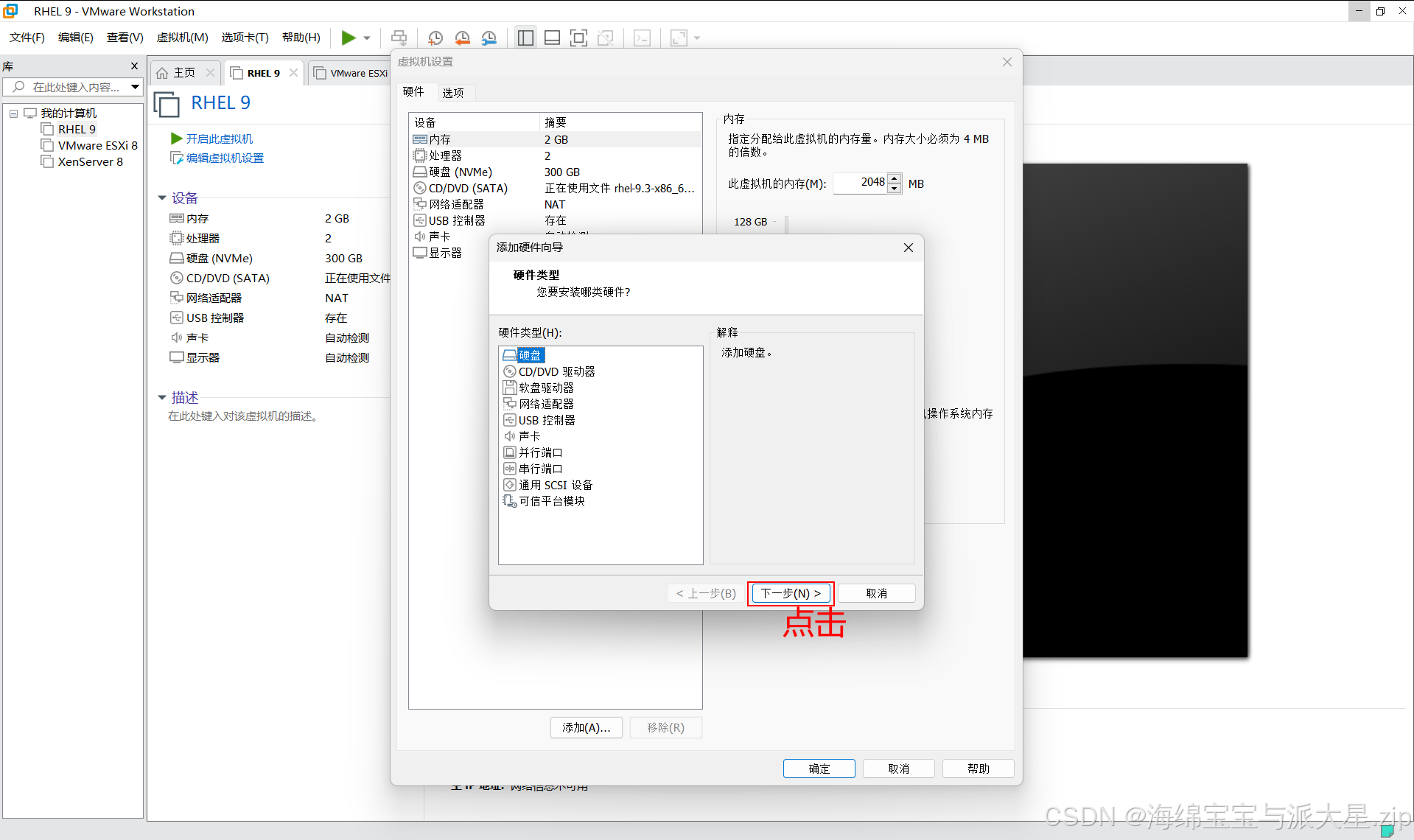1414x840 pixels.
Task: Open the 选项卡(T) menu
Action: pyautogui.click(x=245, y=38)
